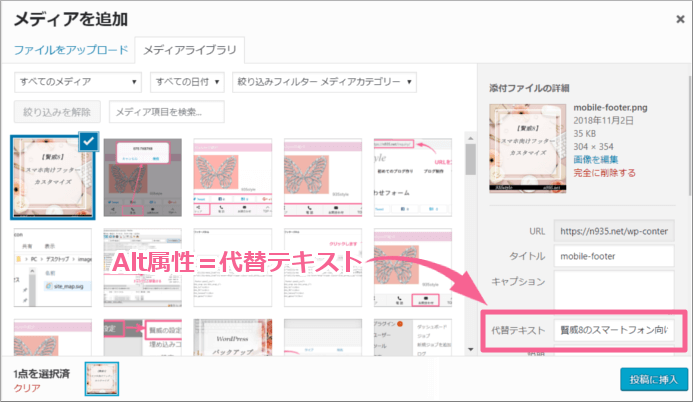Click the selected item thumbnail in the footer
This screenshot has height=402, width=693.
coord(102,379)
